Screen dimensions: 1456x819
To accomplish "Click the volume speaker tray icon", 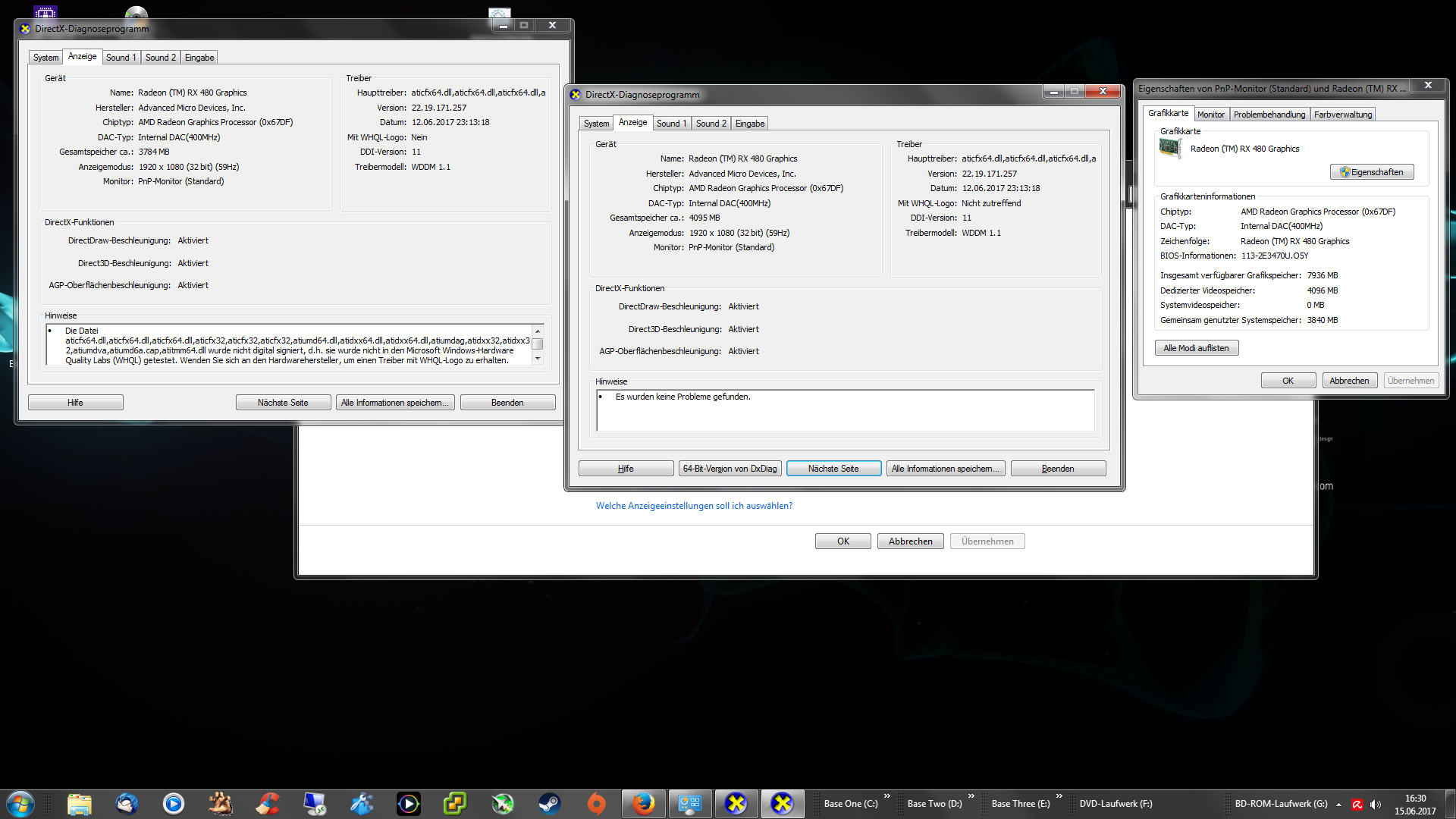I will click(x=1376, y=805).
